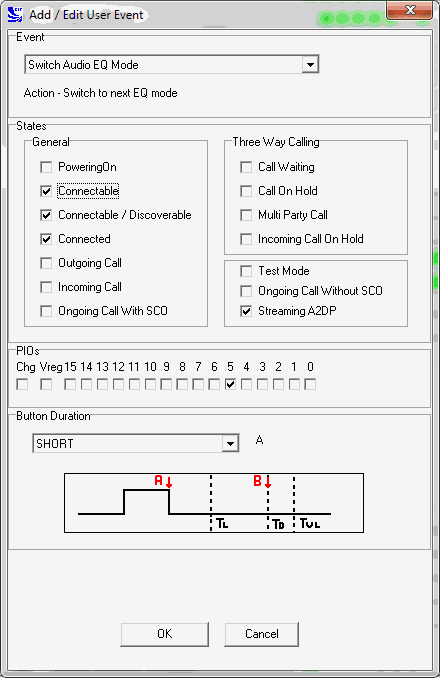The width and height of the screenshot is (440, 678).
Task: Click the Event combo box text field
Action: 164,65
